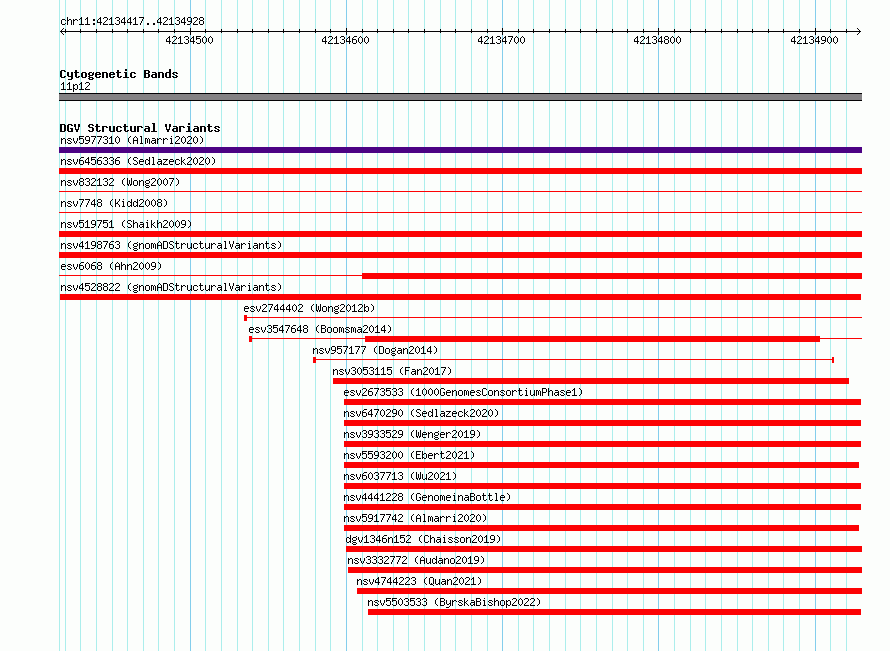Click ruler position 42134900

814,40
